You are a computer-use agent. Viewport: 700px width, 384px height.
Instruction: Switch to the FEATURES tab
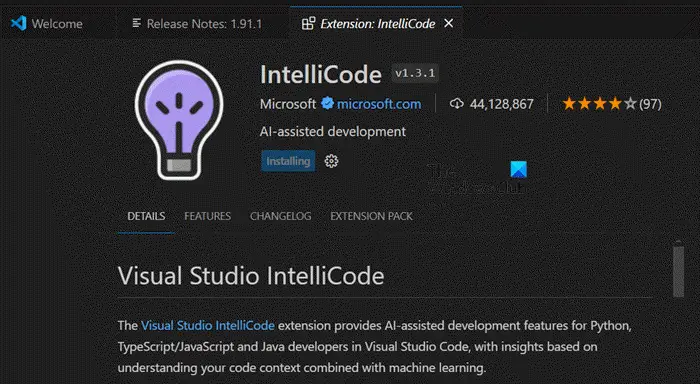[208, 216]
